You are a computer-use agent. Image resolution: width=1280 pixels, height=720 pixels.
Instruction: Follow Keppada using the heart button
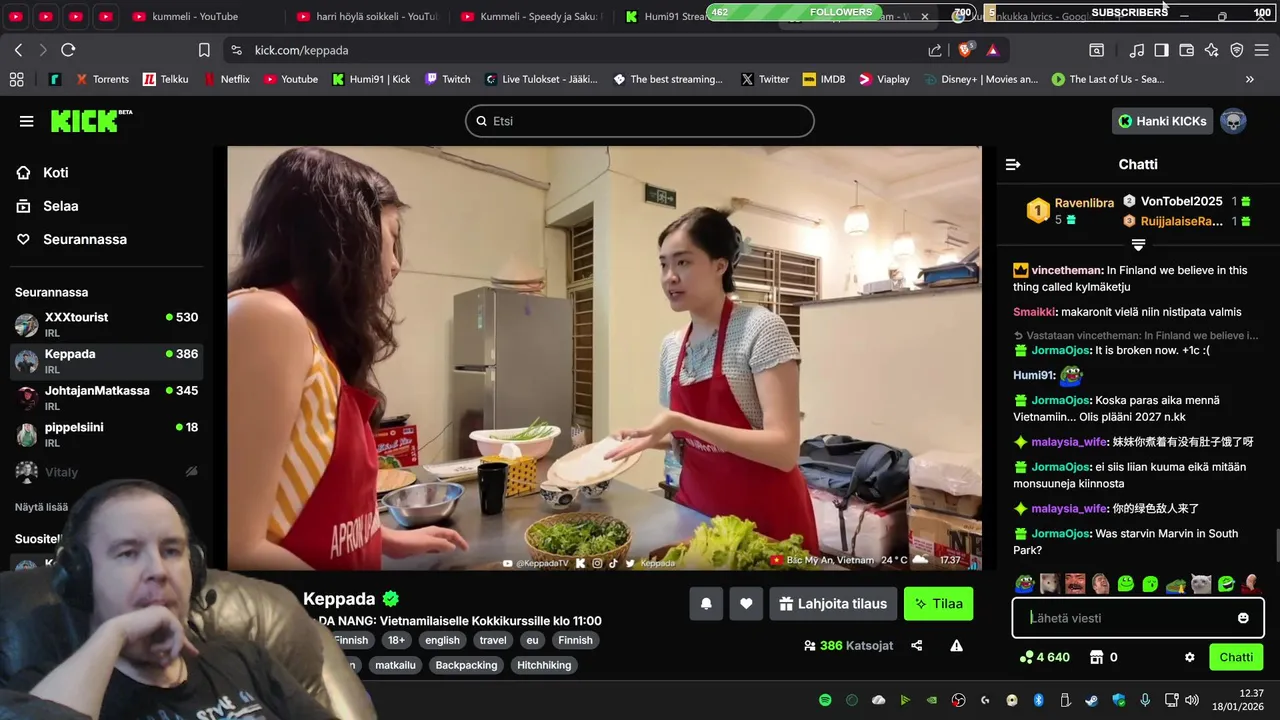746,604
